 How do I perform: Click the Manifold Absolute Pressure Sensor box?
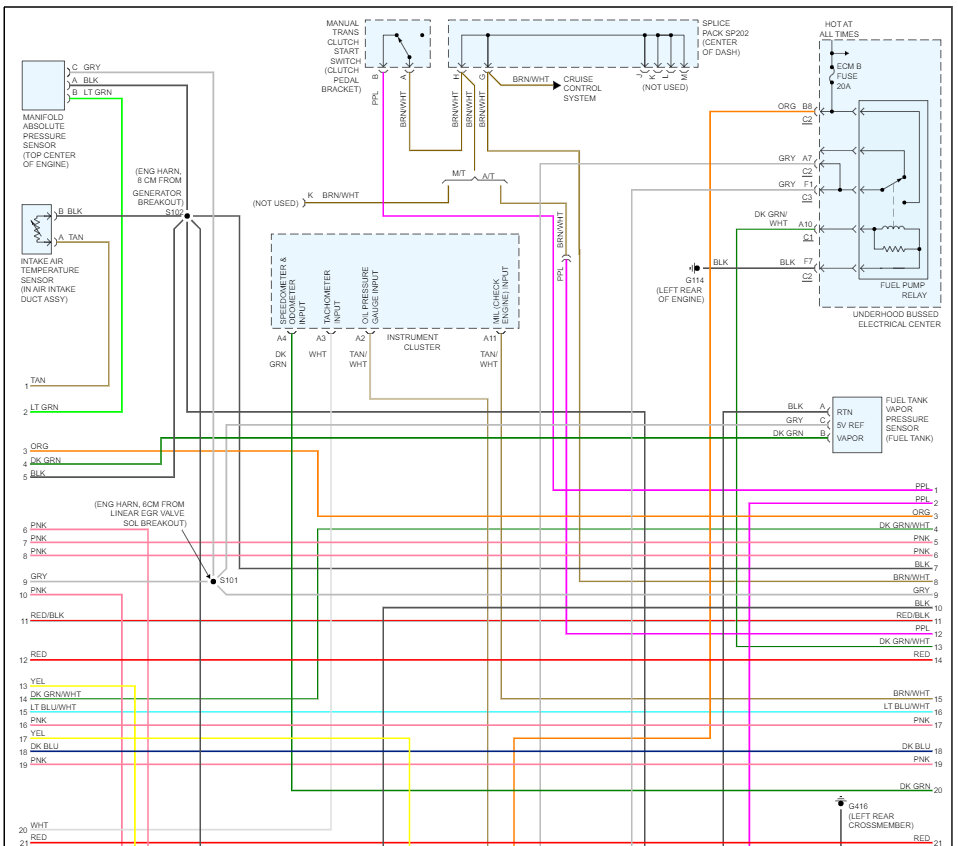[43, 85]
